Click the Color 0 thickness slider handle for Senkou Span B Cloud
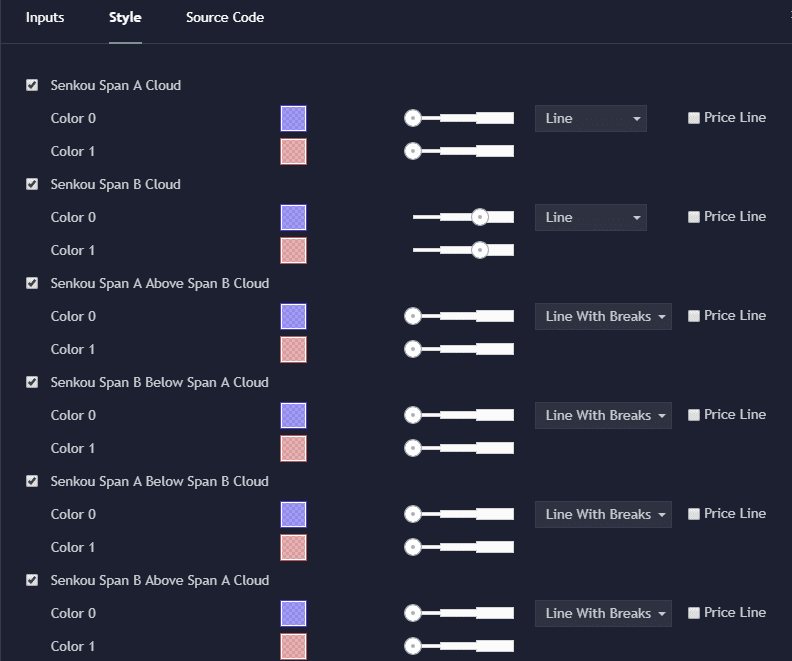Viewport: 792px width, 661px height. tap(480, 217)
